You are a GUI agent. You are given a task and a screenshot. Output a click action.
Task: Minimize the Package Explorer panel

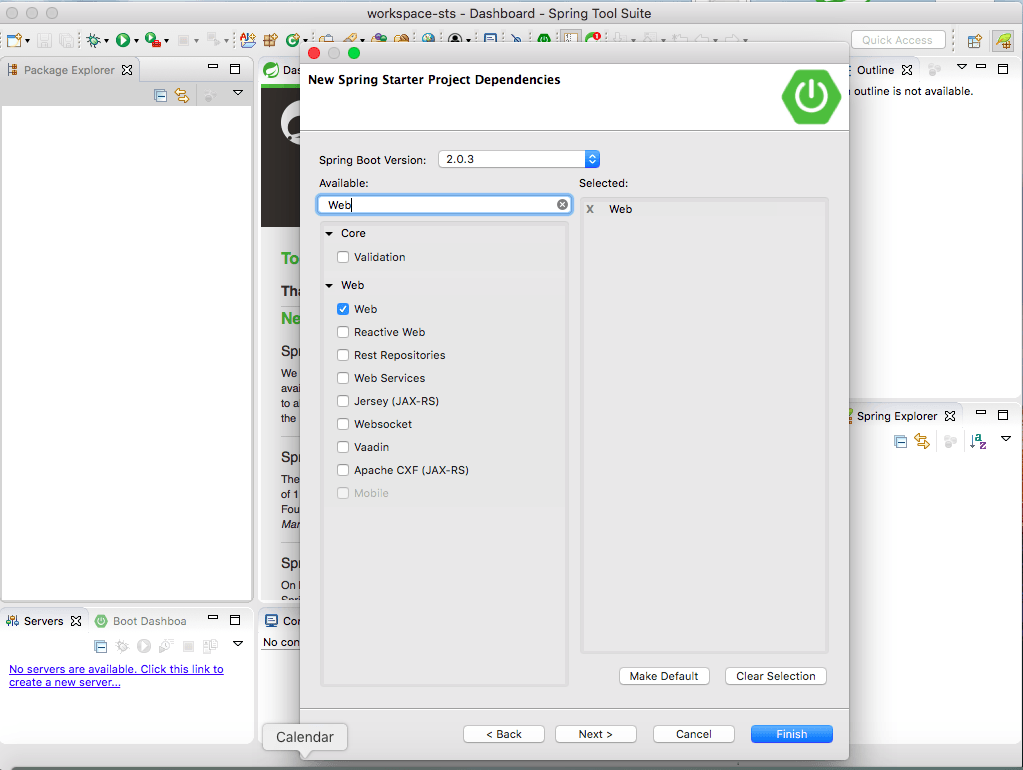pos(213,67)
